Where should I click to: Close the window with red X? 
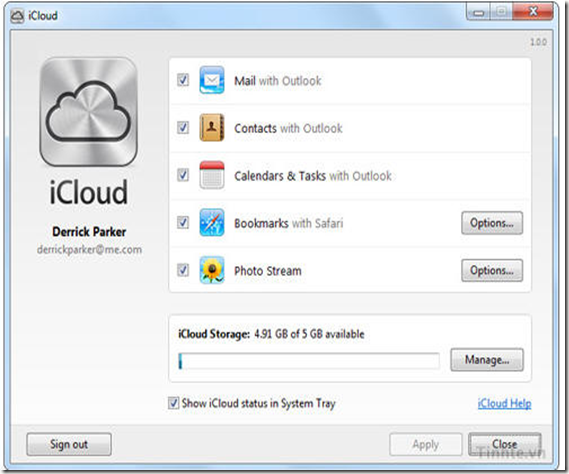533,12
